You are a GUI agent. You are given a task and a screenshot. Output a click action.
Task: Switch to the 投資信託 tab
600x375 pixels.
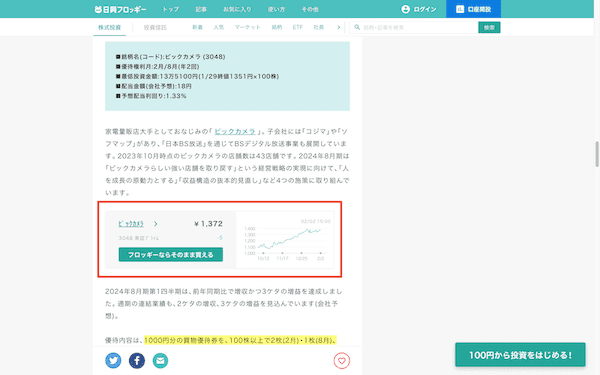pyautogui.click(x=155, y=27)
